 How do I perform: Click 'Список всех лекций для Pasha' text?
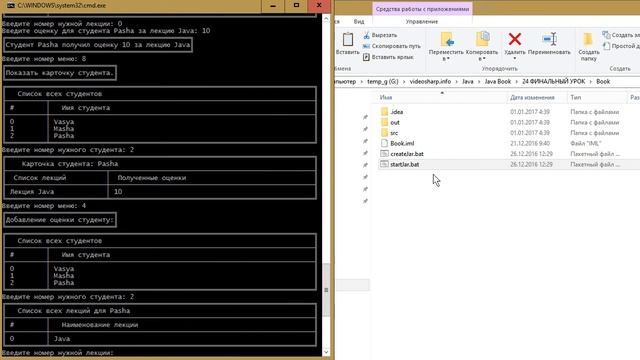click(x=73, y=311)
